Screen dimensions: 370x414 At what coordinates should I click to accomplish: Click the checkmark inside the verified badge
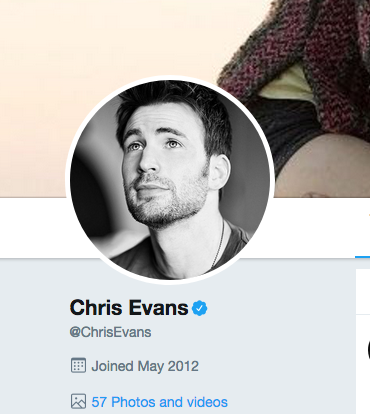[199, 308]
